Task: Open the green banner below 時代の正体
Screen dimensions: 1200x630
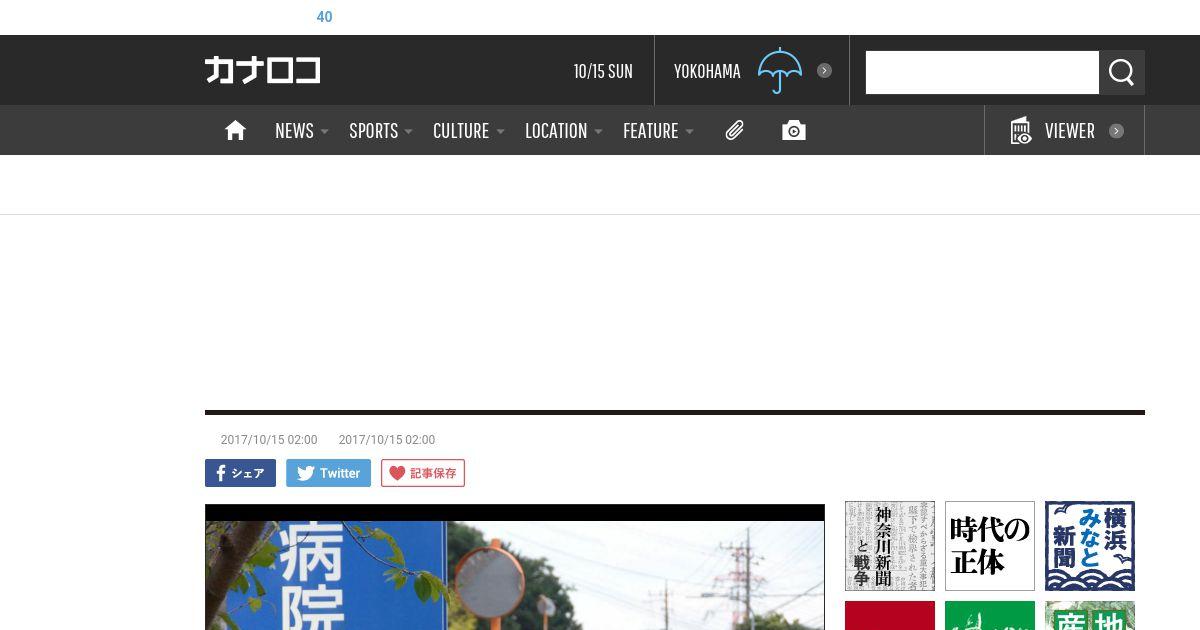Action: coord(990,615)
